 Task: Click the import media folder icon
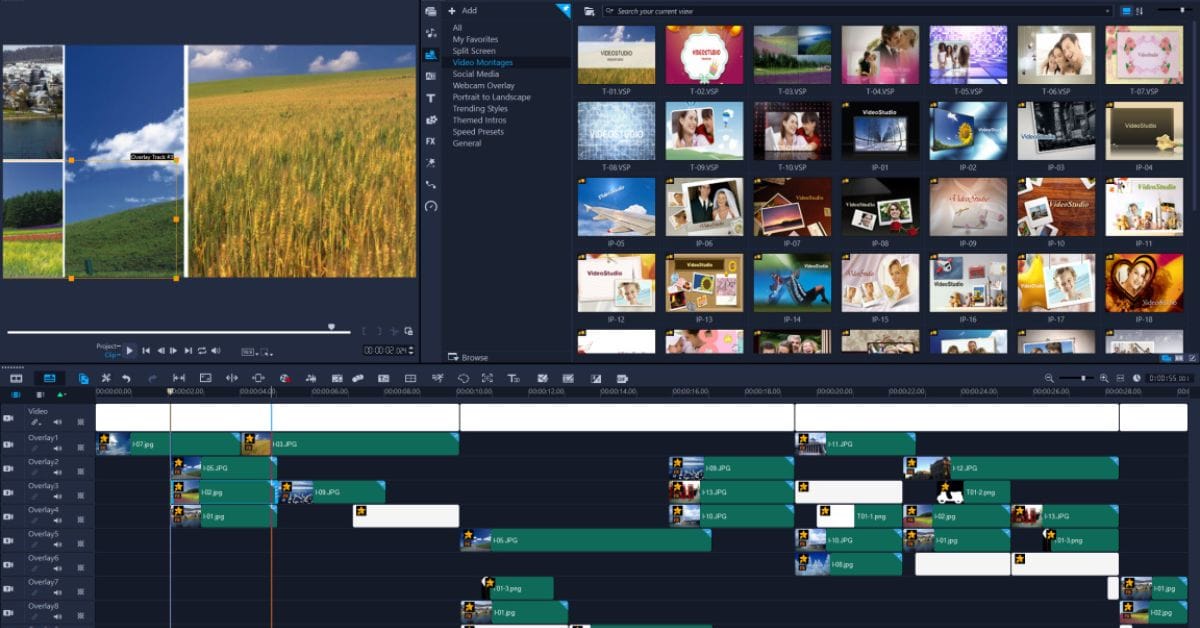click(x=590, y=11)
